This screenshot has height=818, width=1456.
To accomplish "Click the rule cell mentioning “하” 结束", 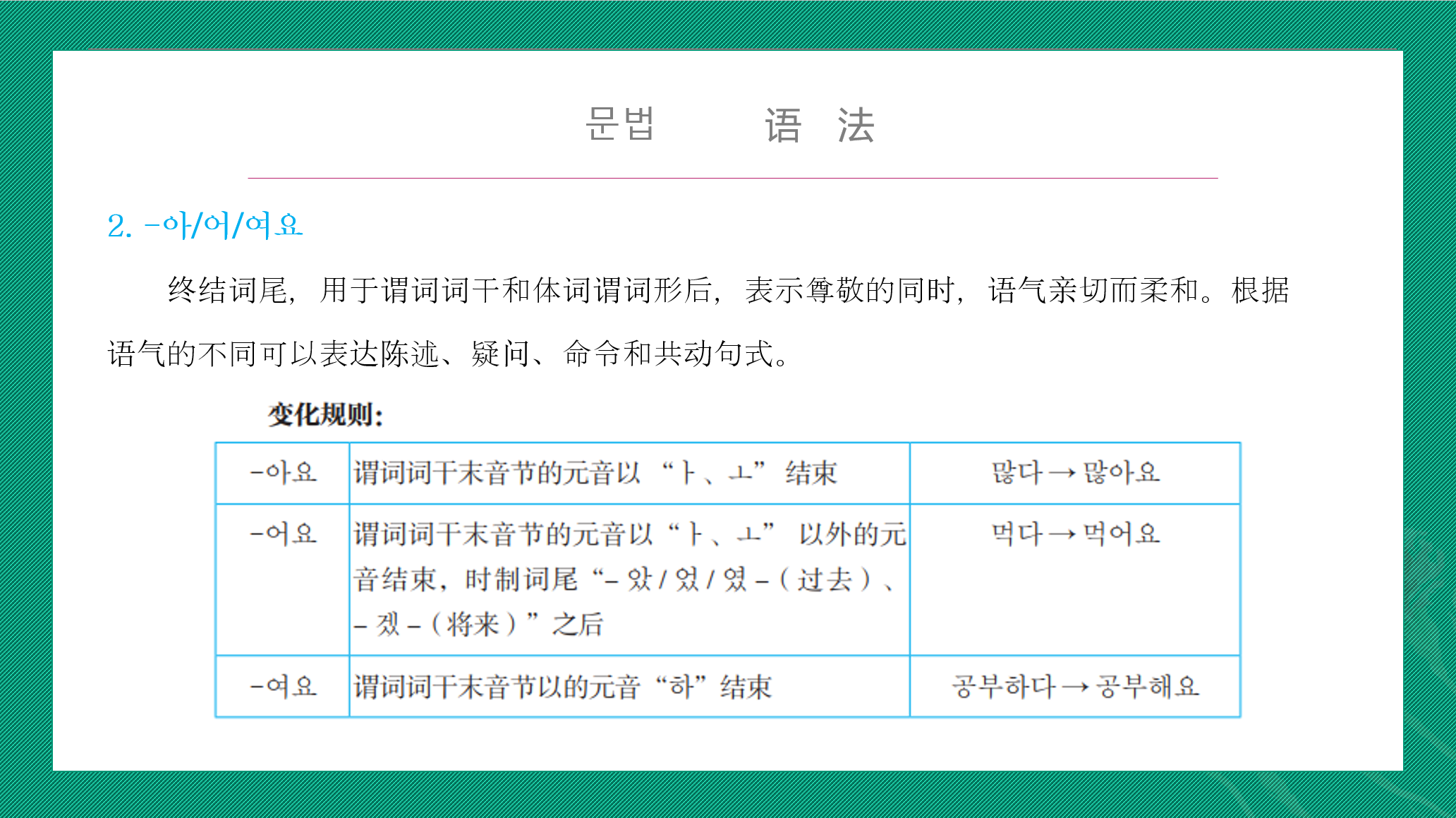I will [x=562, y=687].
